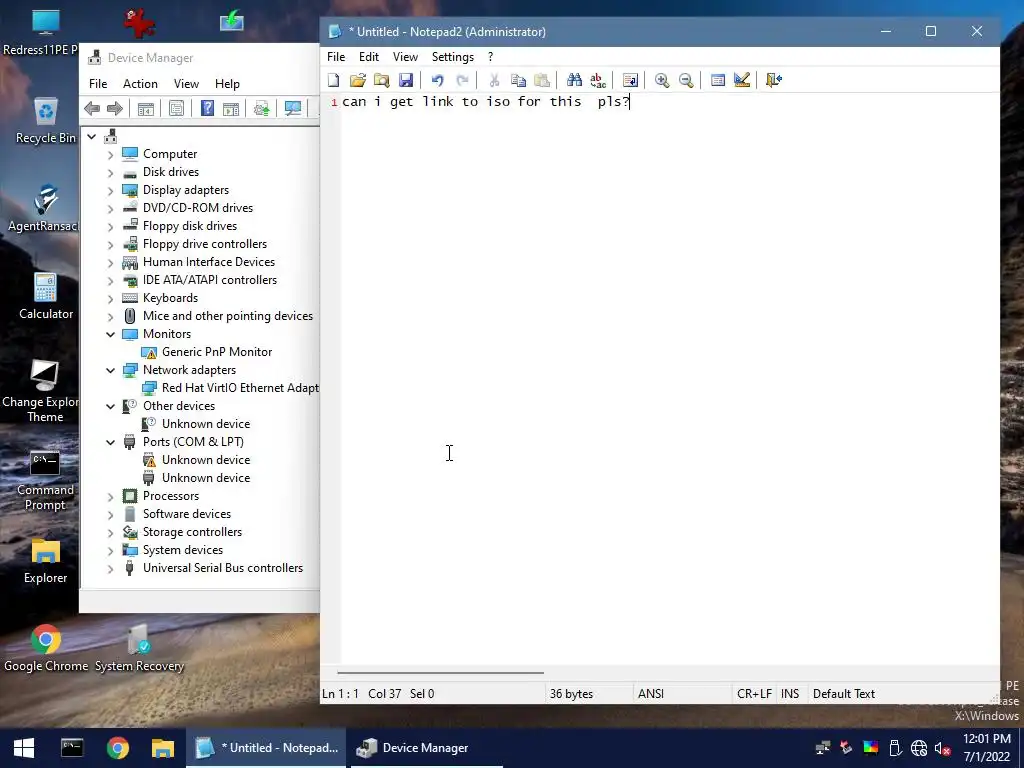This screenshot has height=768, width=1024.
Task: Click the Paste clipboard icon in Notepad2
Action: tap(542, 80)
